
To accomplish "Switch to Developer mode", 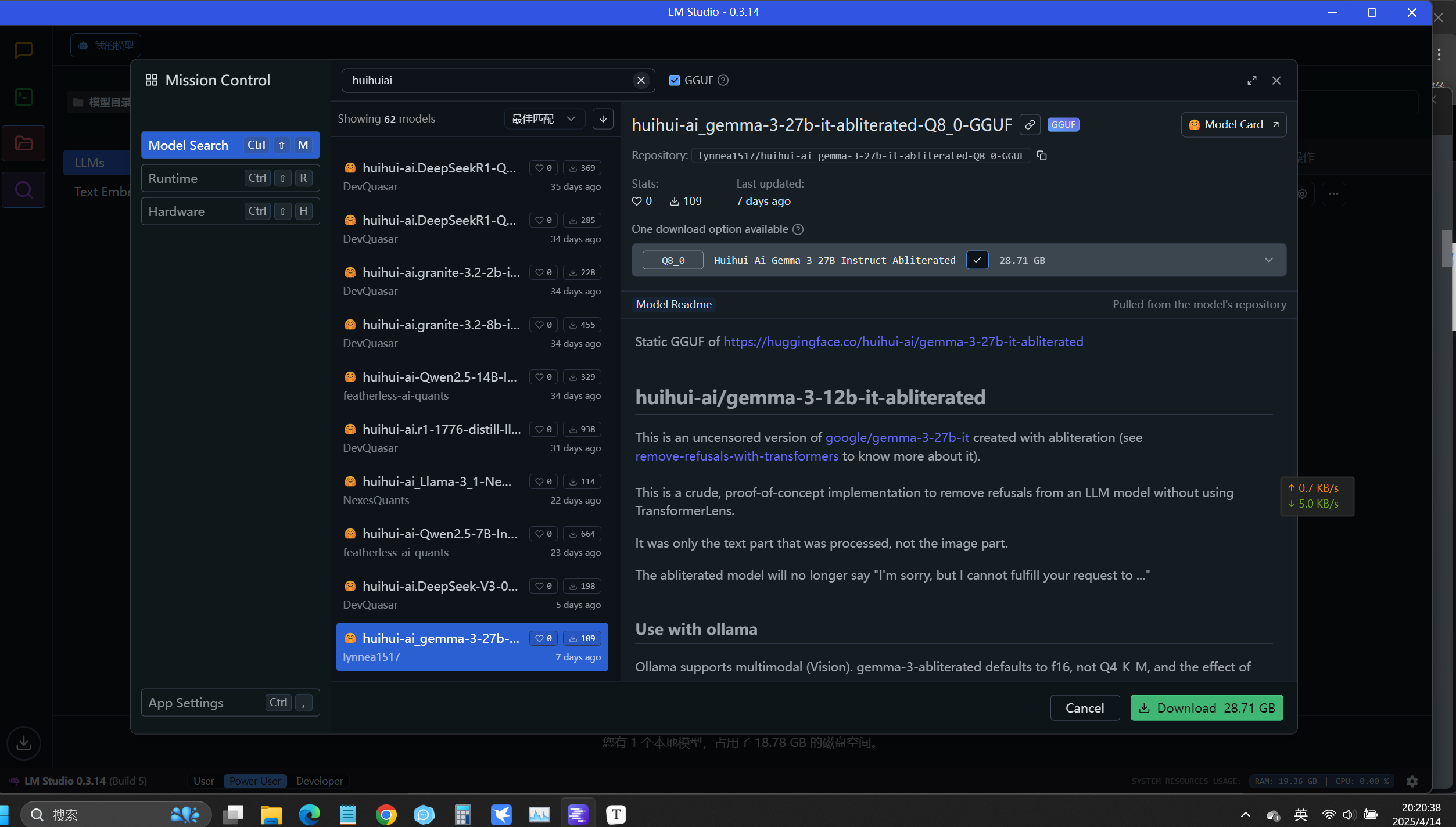I will [319, 781].
